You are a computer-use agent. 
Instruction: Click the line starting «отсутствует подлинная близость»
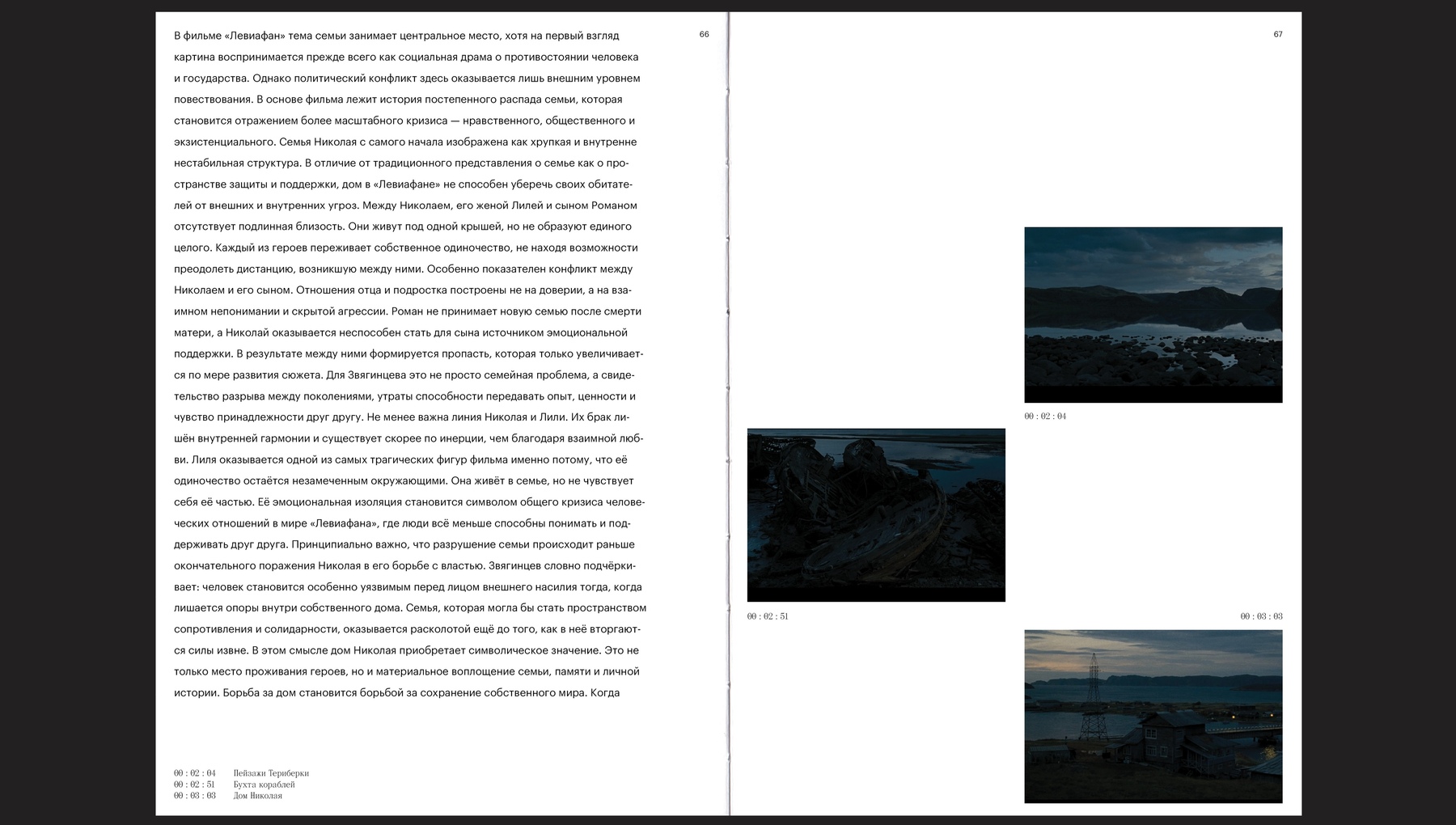[403, 226]
